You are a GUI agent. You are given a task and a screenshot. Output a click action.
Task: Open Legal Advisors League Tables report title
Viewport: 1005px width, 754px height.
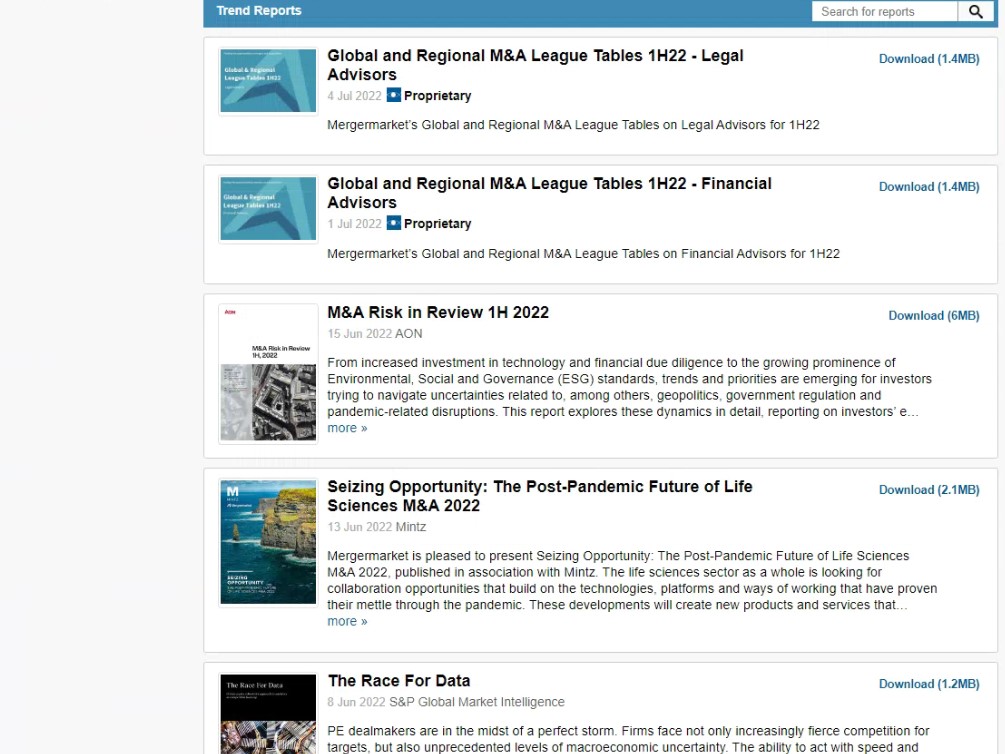(535, 65)
